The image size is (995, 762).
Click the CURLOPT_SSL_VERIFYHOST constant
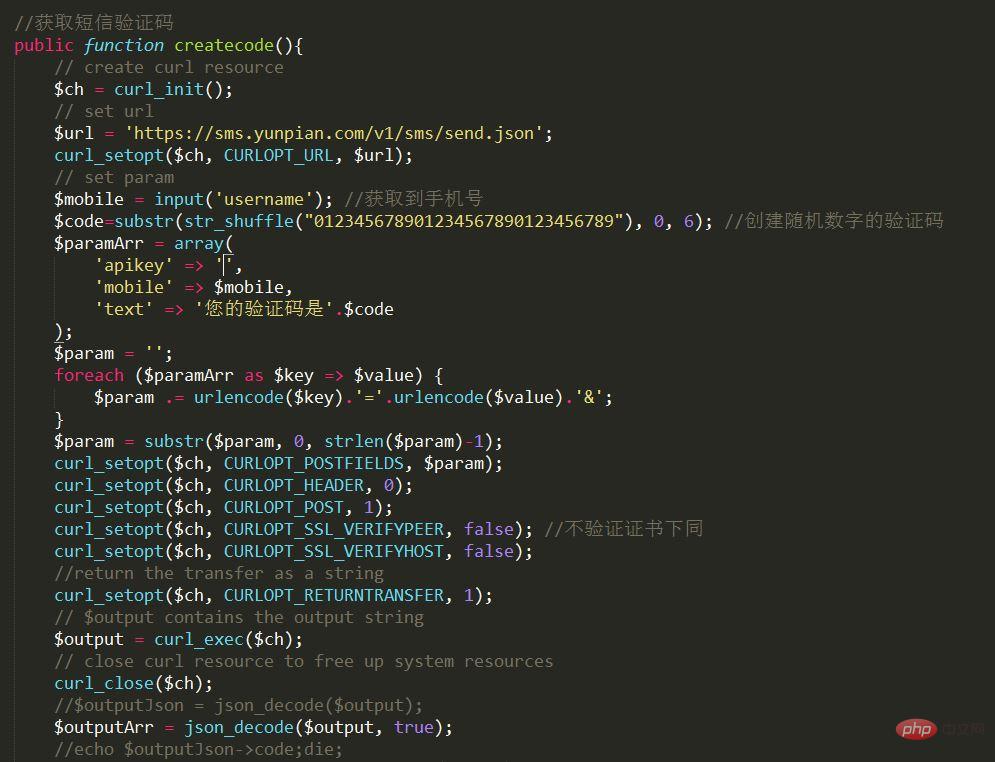pyautogui.click(x=334, y=551)
